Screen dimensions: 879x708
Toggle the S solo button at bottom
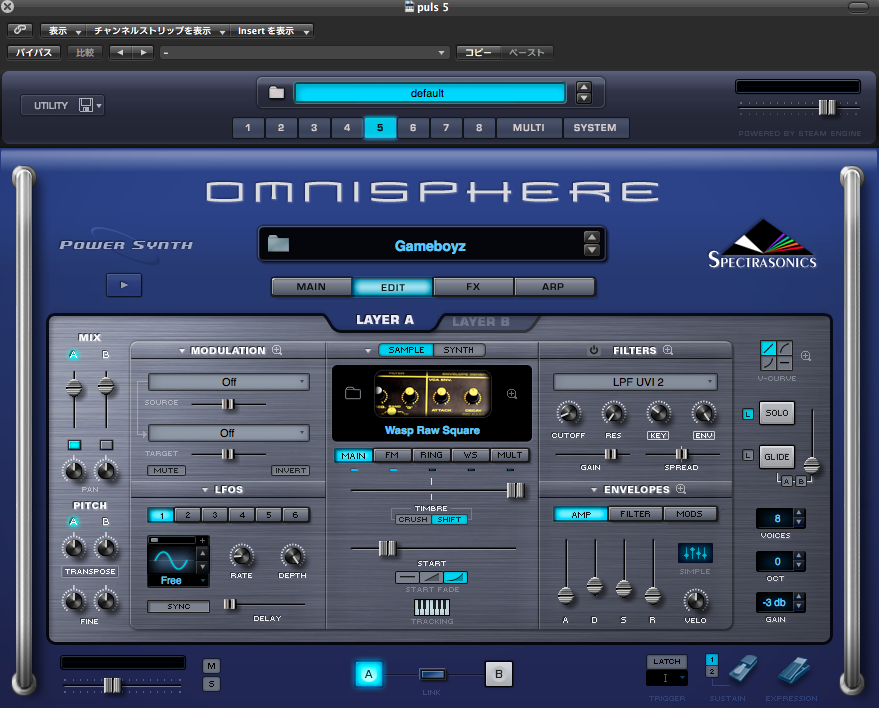pyautogui.click(x=211, y=684)
